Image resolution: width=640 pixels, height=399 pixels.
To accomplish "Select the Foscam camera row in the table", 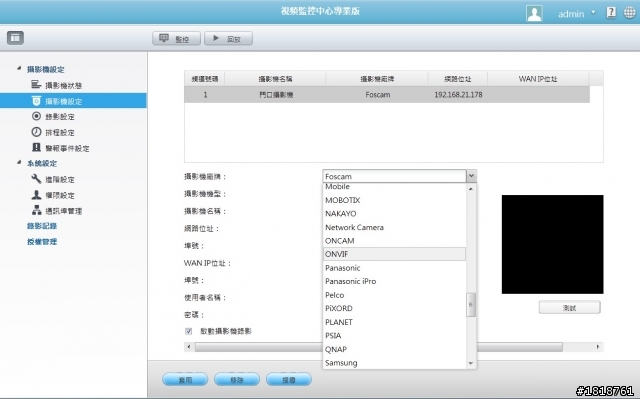I will [387, 95].
